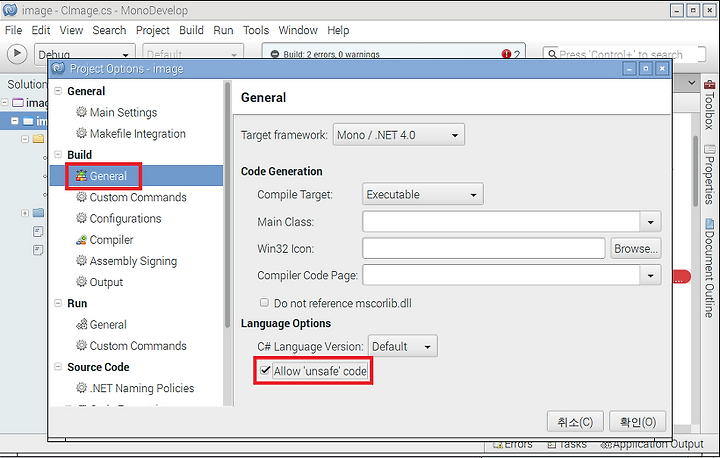Open the View menu

coord(71,30)
